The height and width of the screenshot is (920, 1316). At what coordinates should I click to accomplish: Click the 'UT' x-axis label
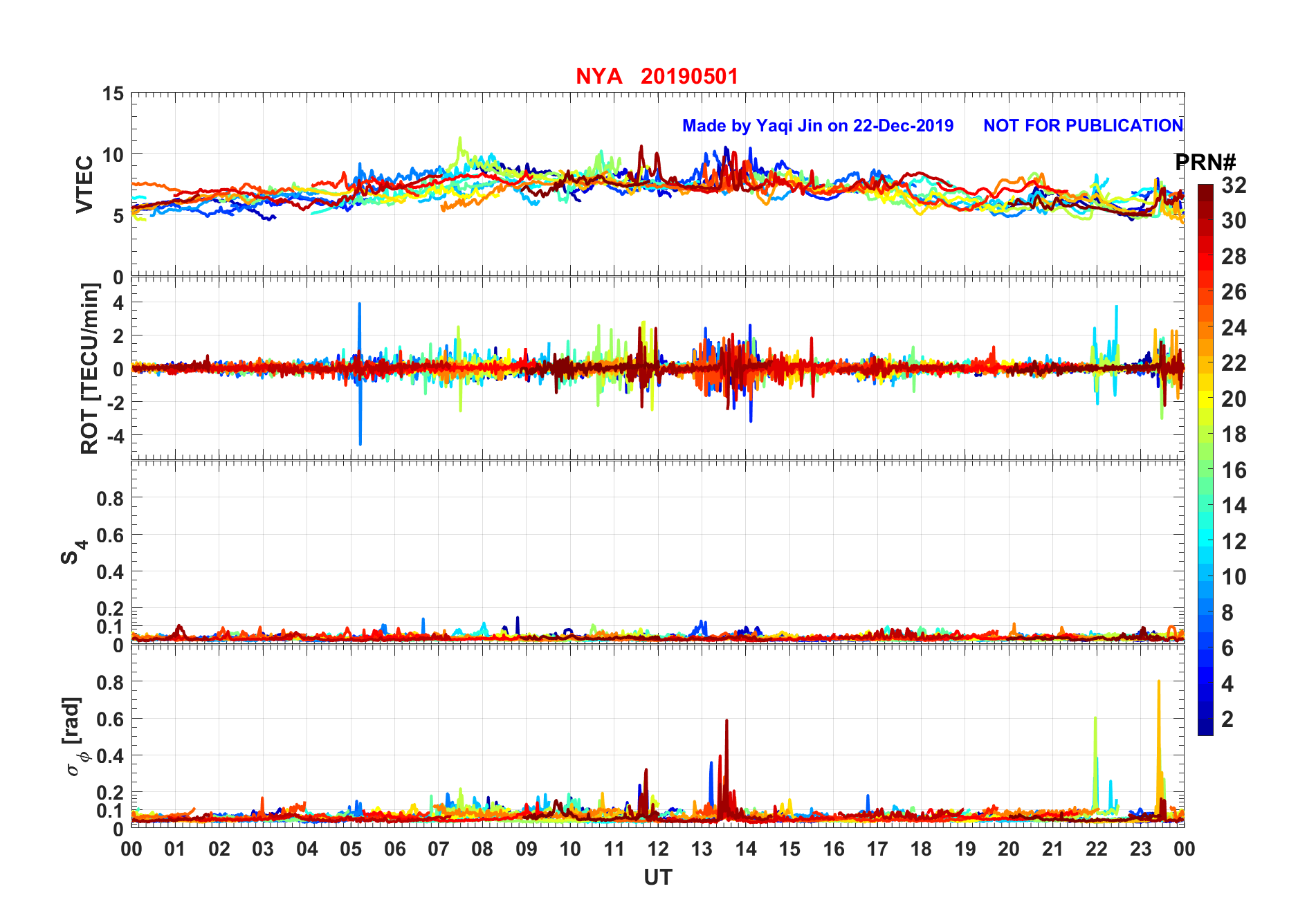(657, 877)
